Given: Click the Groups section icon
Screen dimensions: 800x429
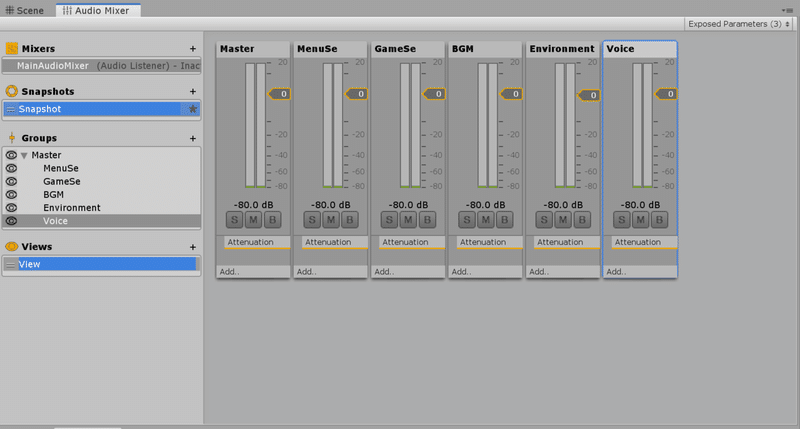Looking at the screenshot, I should coord(12,138).
